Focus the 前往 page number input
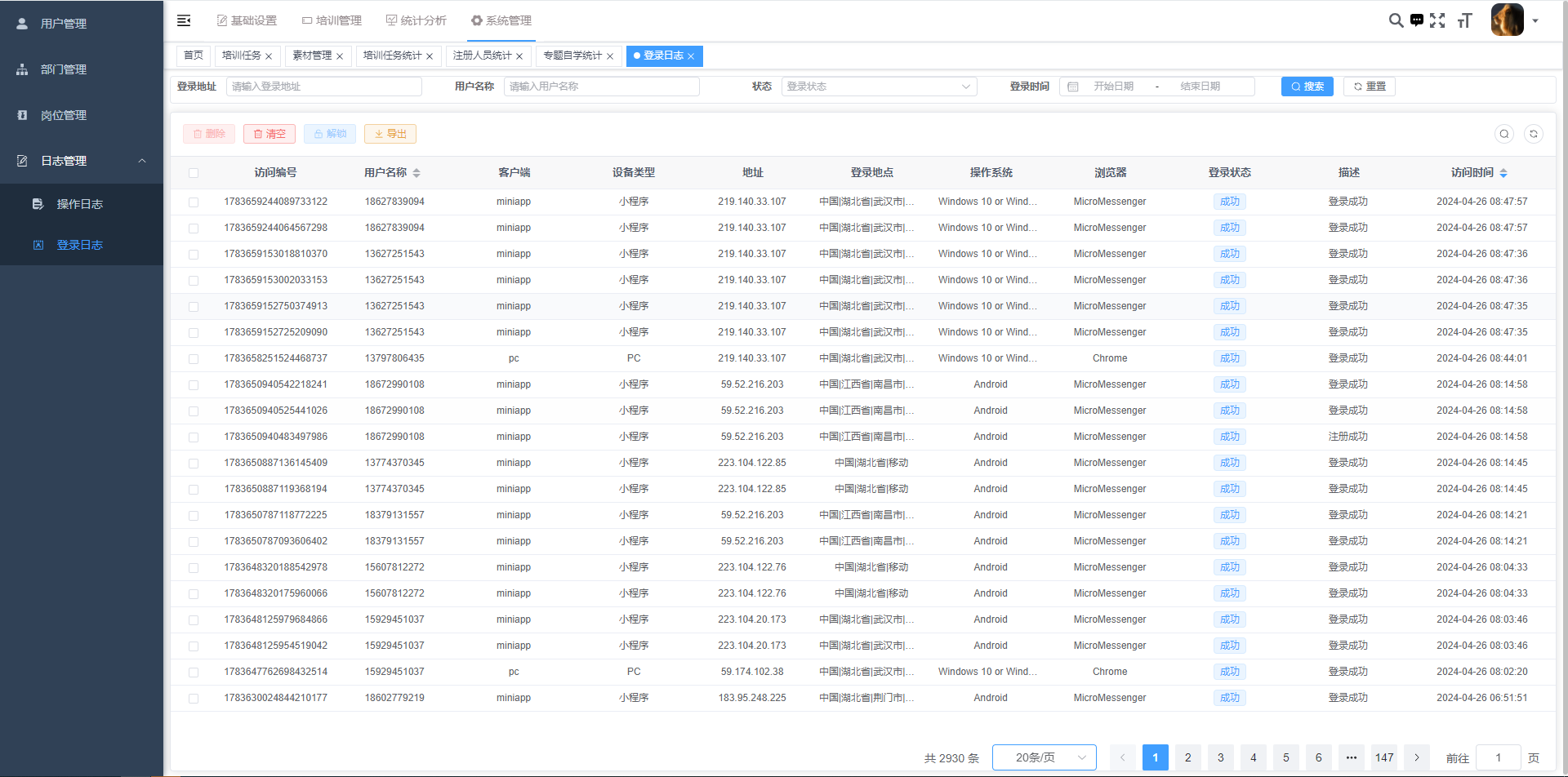The height and width of the screenshot is (777, 1568). [1499, 757]
